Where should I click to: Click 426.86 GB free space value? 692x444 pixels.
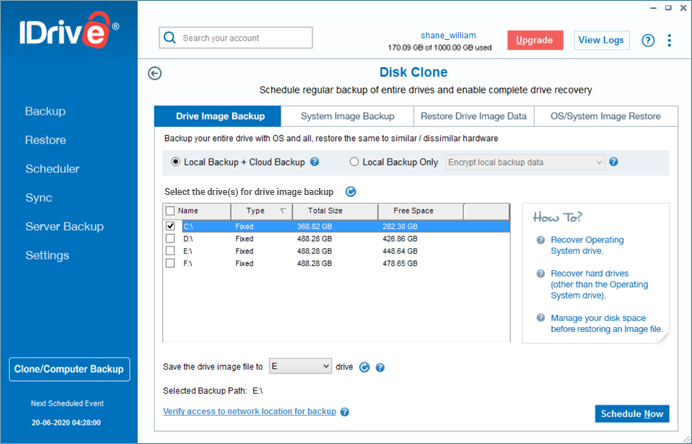click(x=400, y=239)
